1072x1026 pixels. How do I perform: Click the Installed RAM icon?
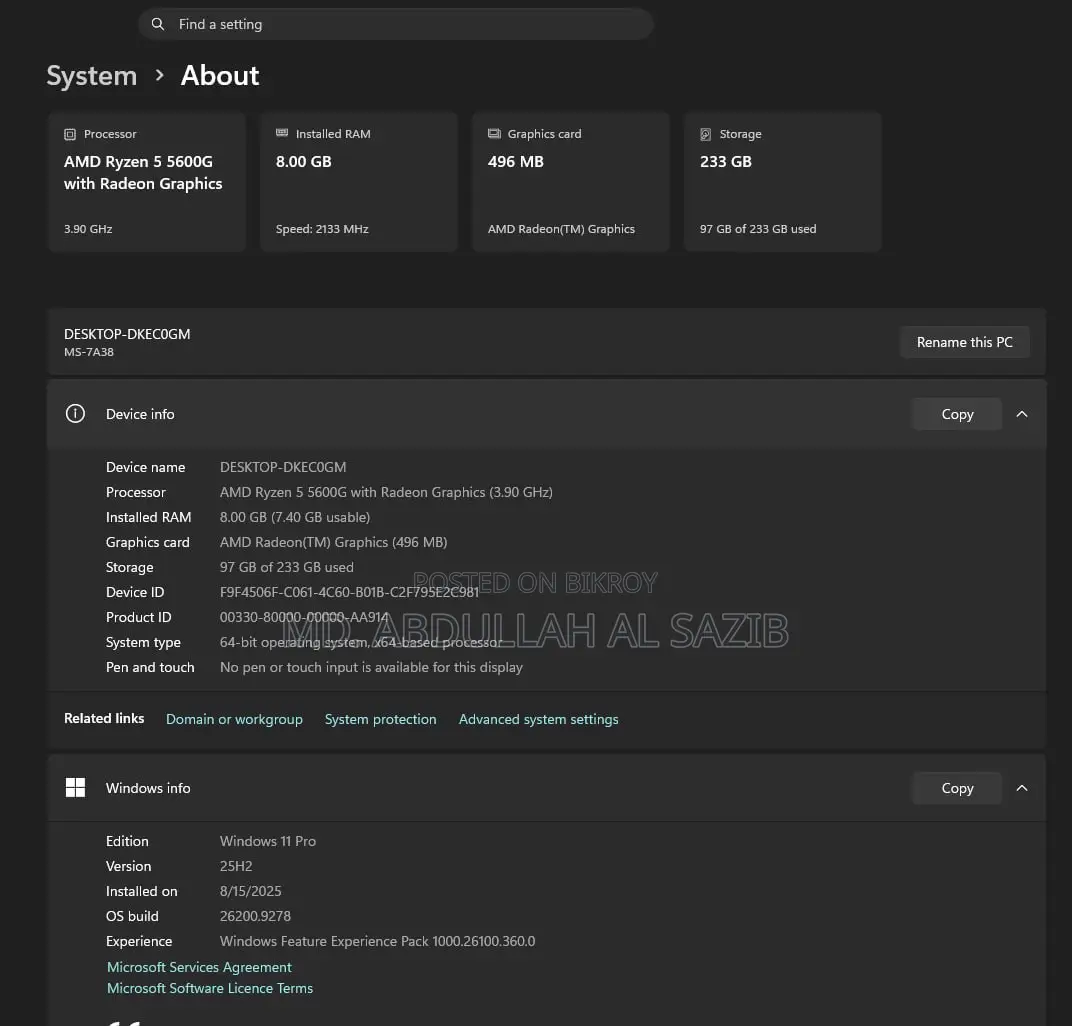282,133
